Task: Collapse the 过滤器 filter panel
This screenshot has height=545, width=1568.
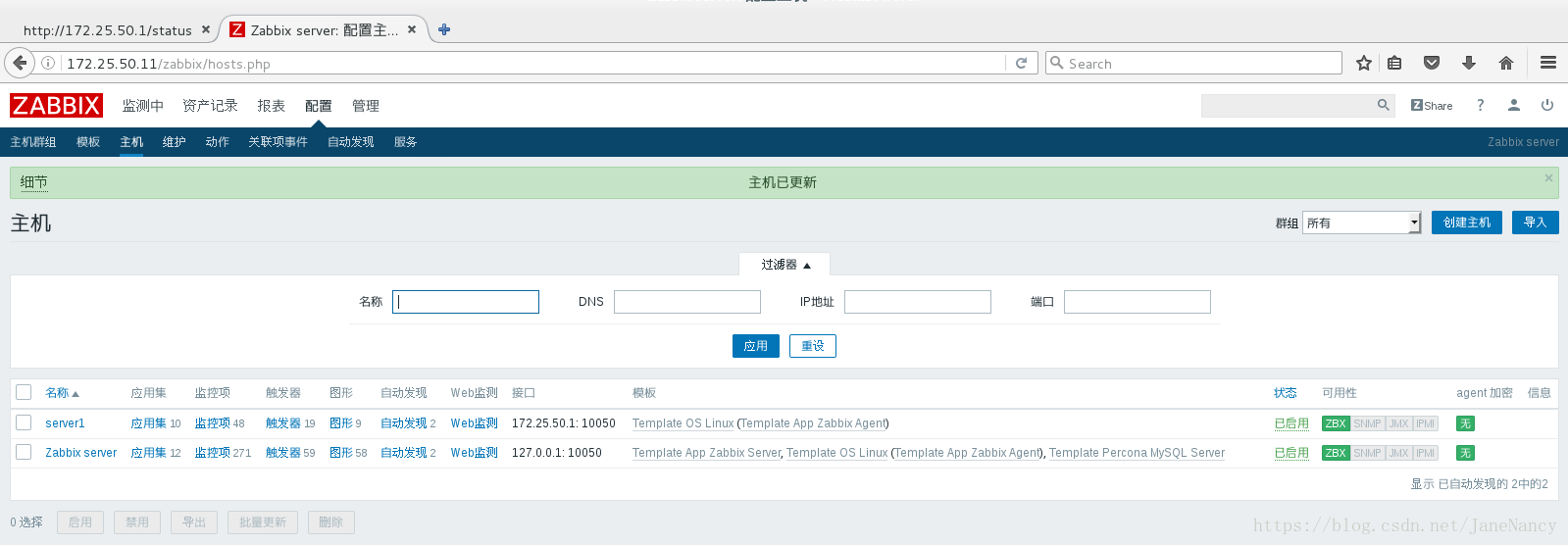Action: [x=784, y=265]
